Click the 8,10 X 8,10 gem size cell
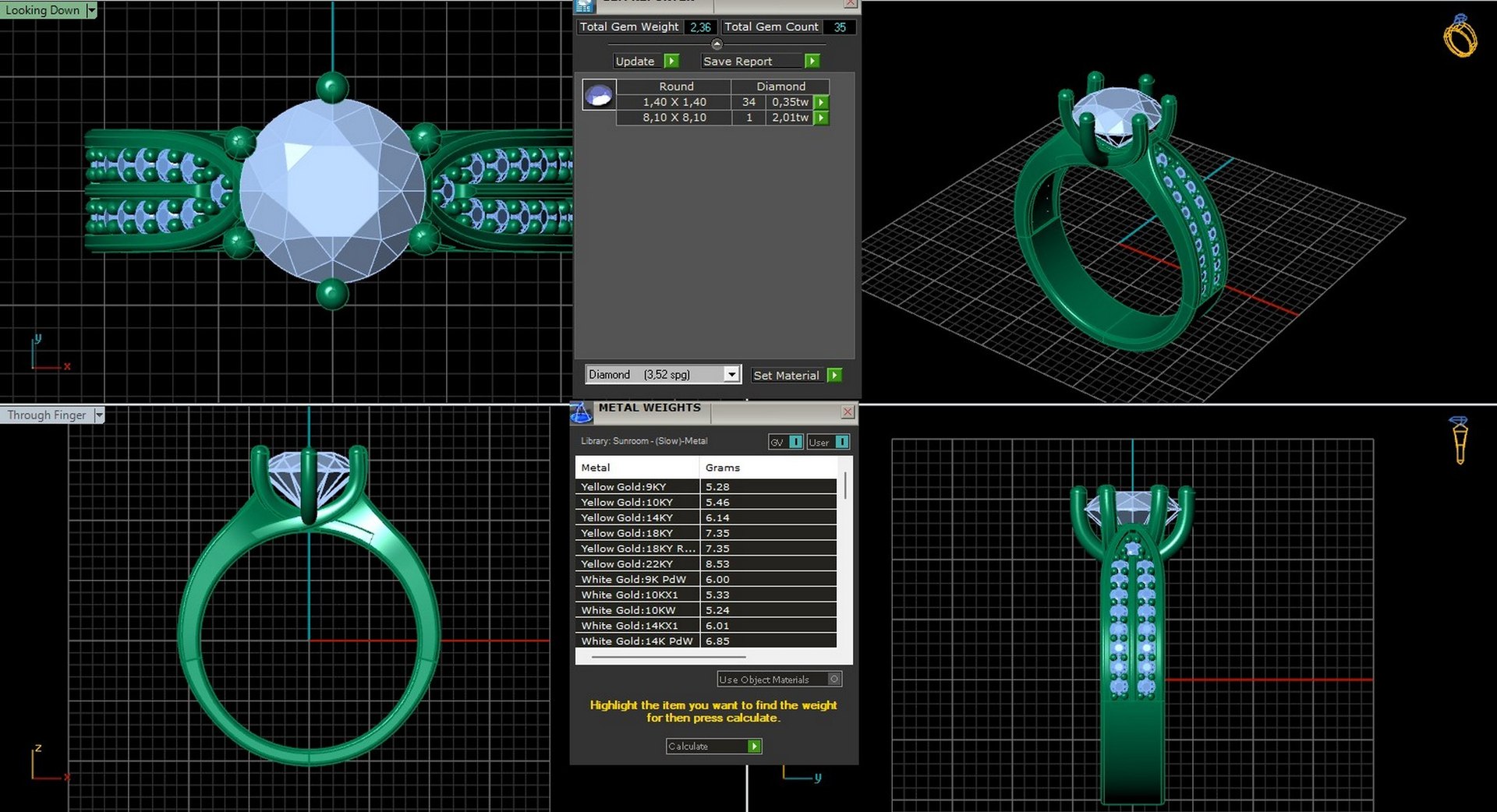Screen dimensions: 1497x812 point(674,118)
